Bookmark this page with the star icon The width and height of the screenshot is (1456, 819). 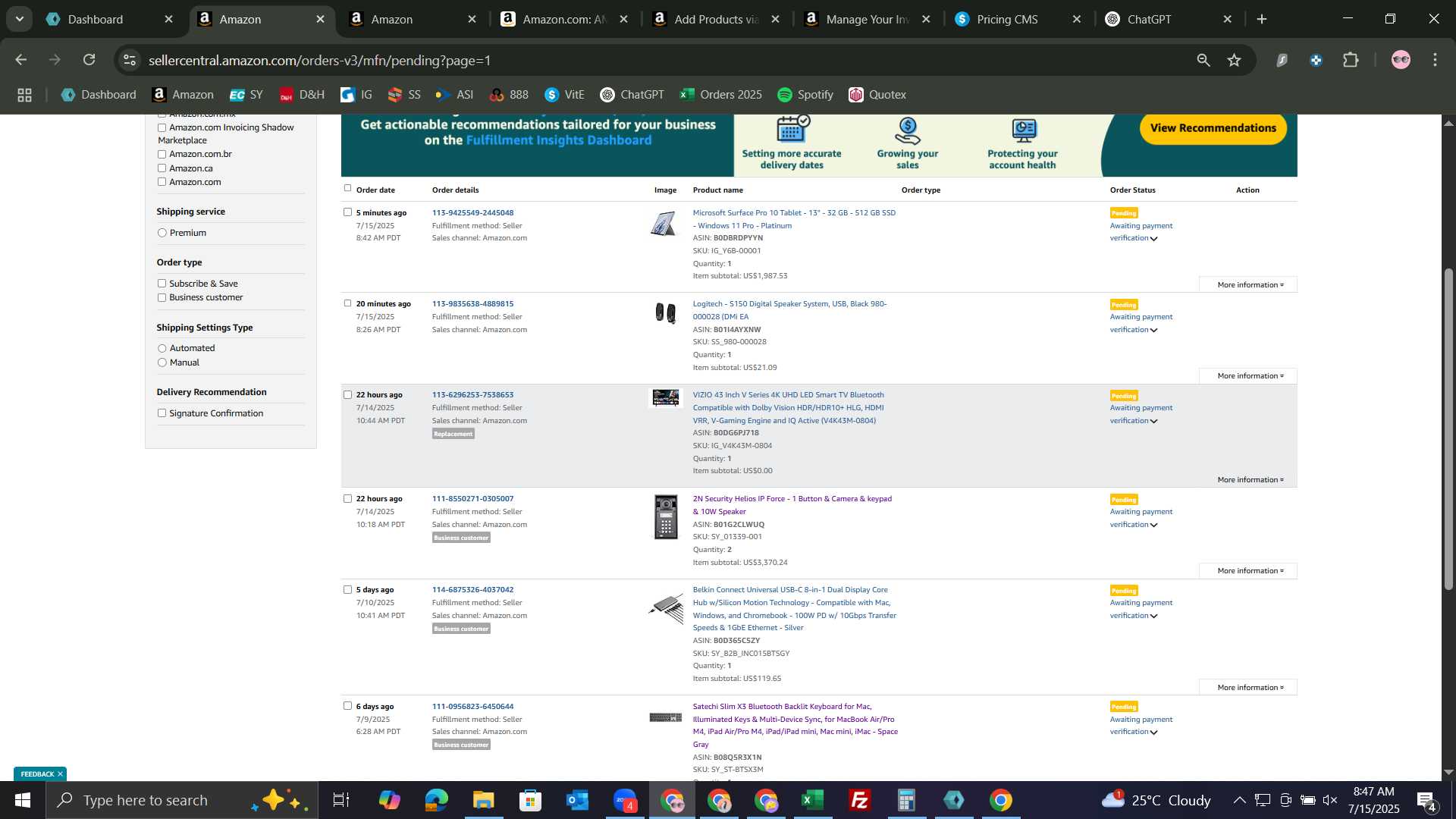pos(1235,60)
